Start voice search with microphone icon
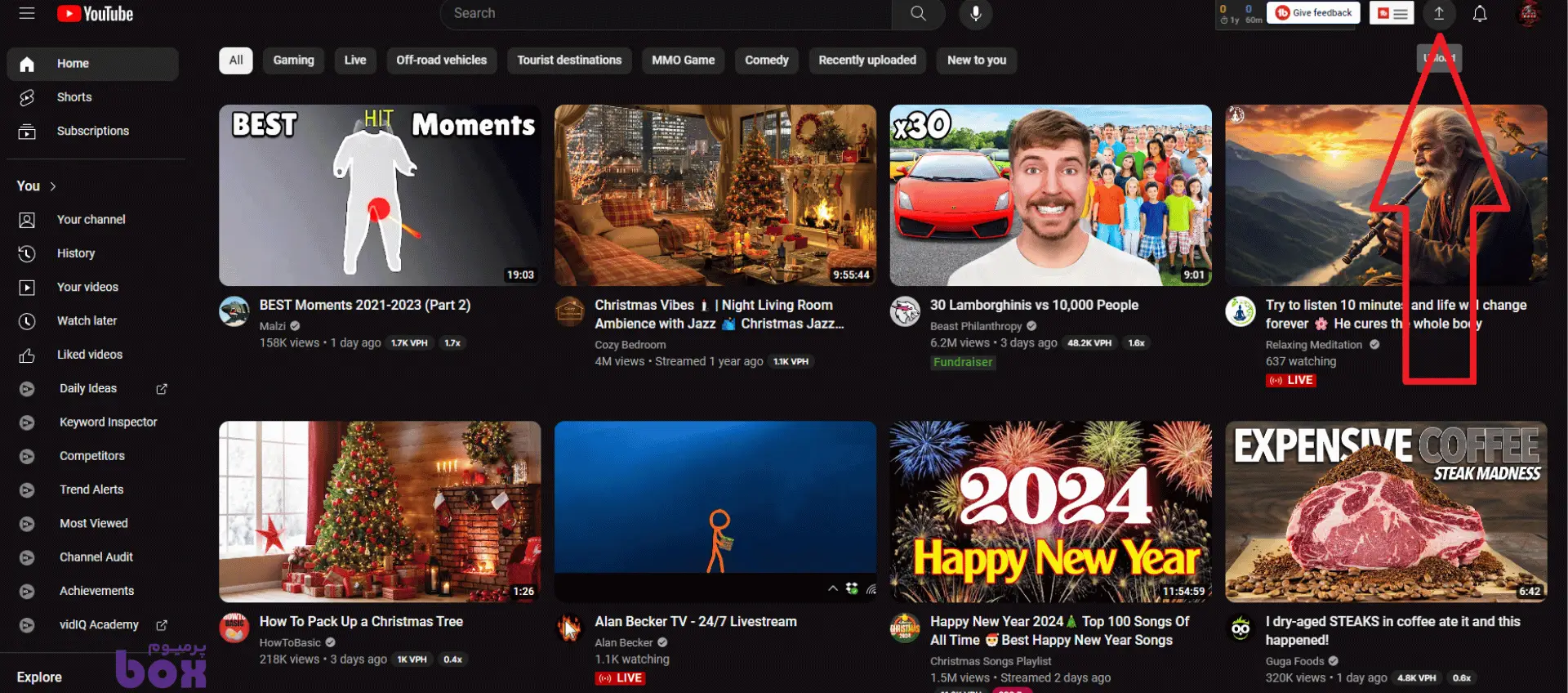Image resolution: width=1568 pixels, height=693 pixels. (x=975, y=13)
